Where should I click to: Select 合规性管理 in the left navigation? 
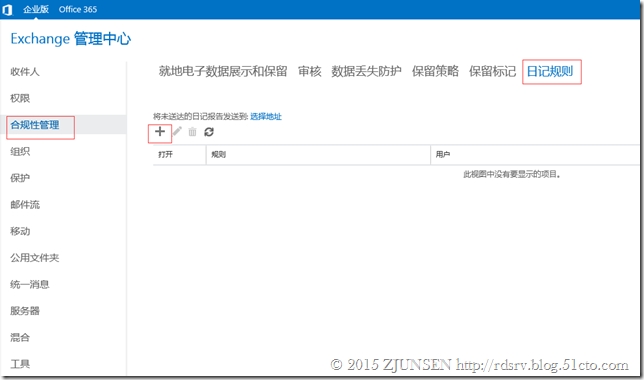(35, 124)
